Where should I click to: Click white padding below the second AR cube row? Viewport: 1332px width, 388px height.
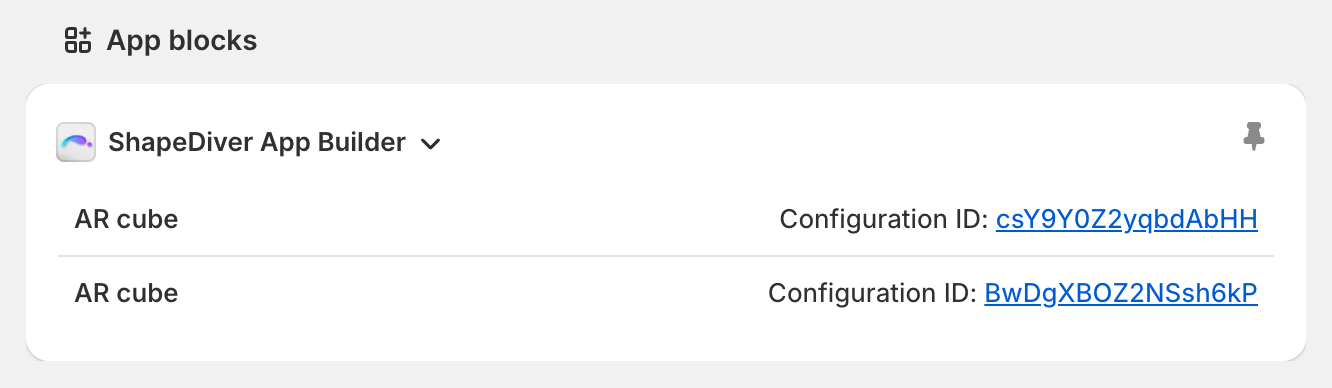pyautogui.click(x=666, y=340)
